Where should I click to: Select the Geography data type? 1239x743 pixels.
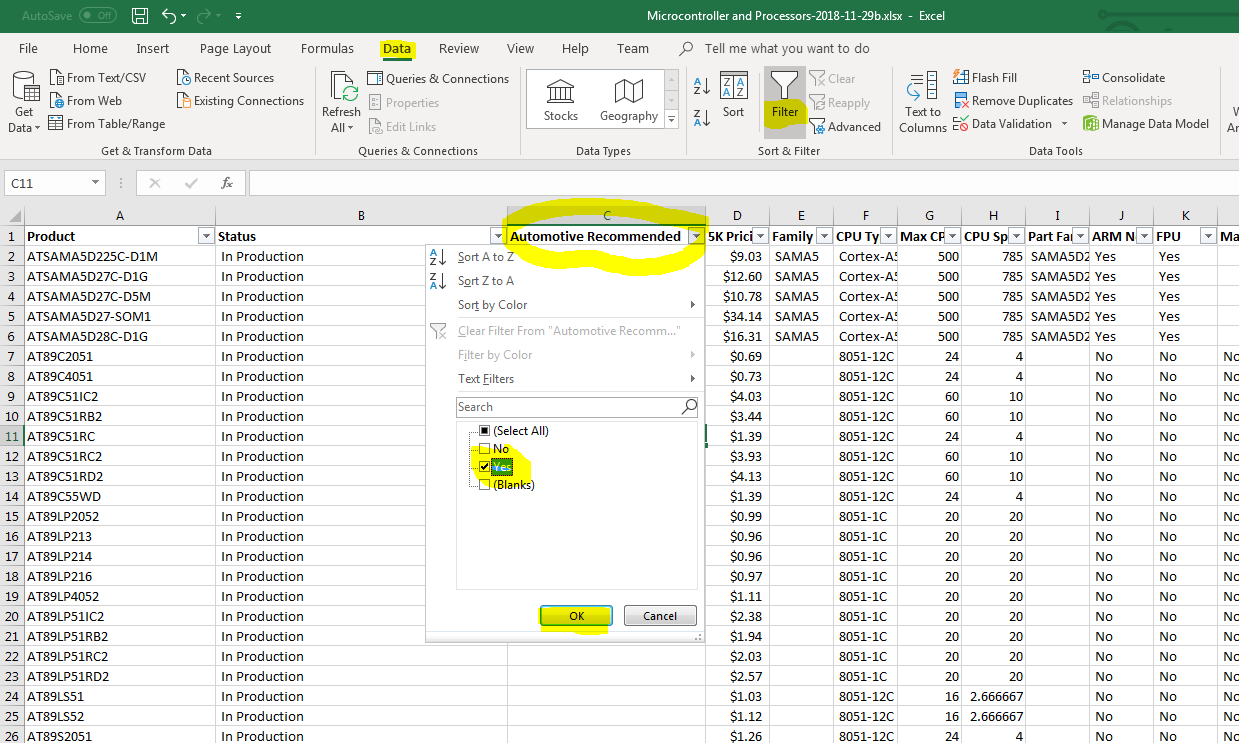click(x=628, y=100)
